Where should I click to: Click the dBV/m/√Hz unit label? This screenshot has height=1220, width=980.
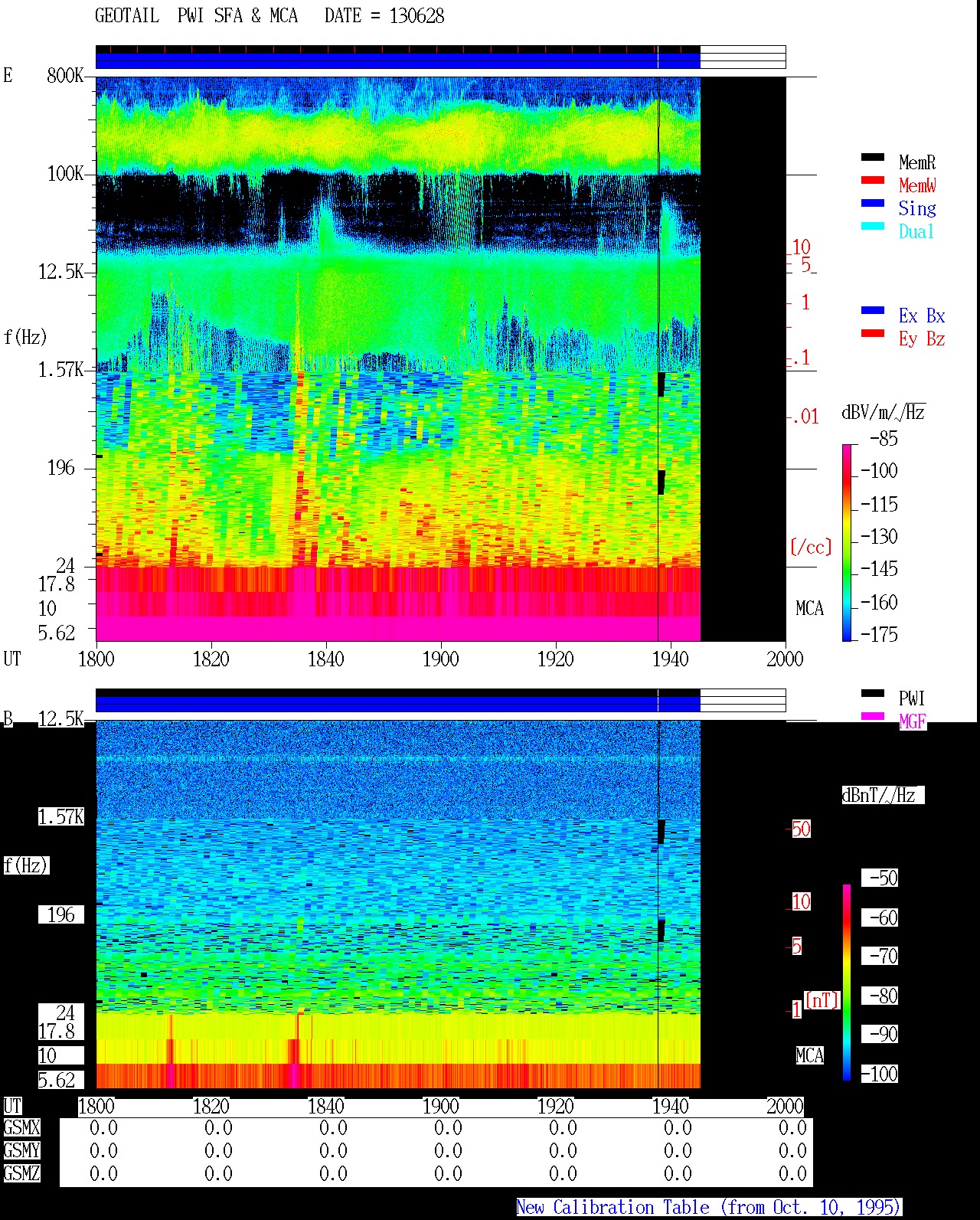[884, 412]
